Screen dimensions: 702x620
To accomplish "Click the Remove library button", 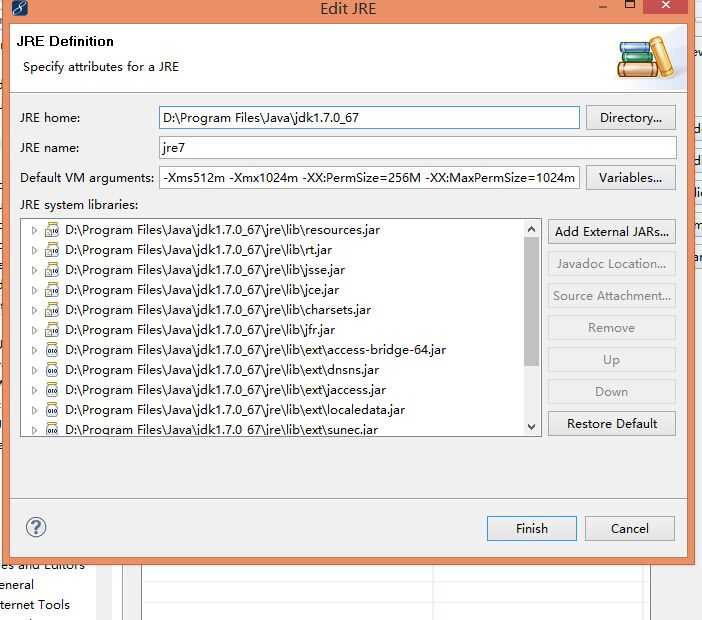I will 612,328.
